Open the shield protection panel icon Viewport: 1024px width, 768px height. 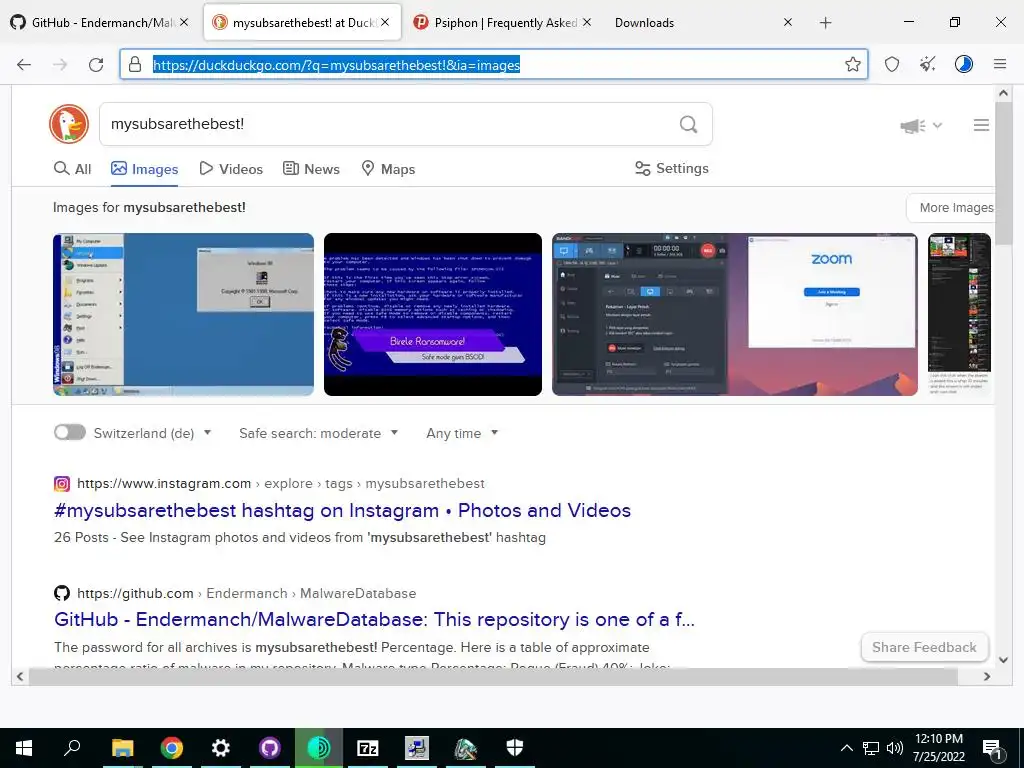click(x=891, y=64)
